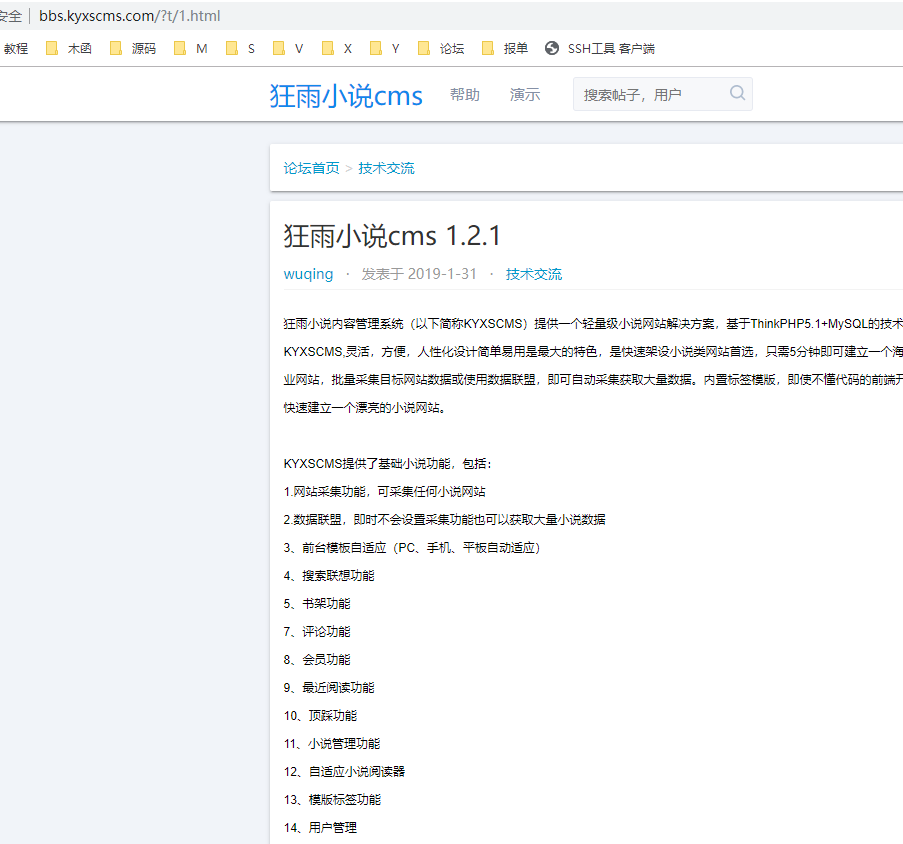Click the line 10、顶踩功能
Screen dimensions: 903x844
pyautogui.click(x=320, y=716)
